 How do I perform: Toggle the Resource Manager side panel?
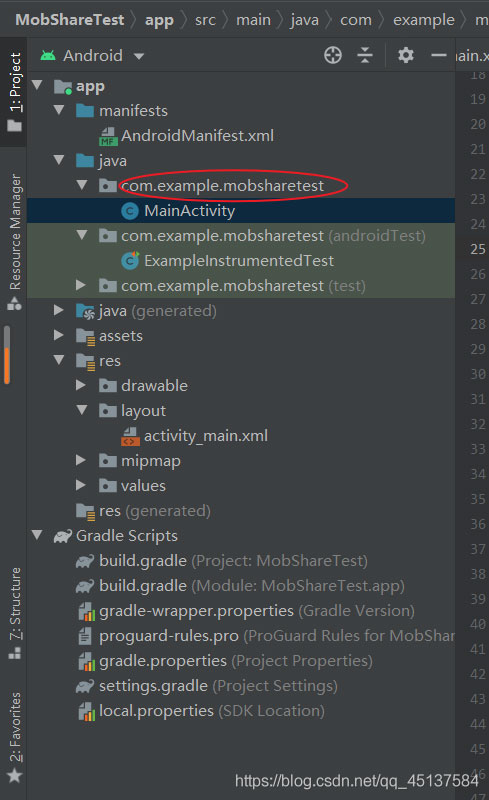tap(14, 242)
